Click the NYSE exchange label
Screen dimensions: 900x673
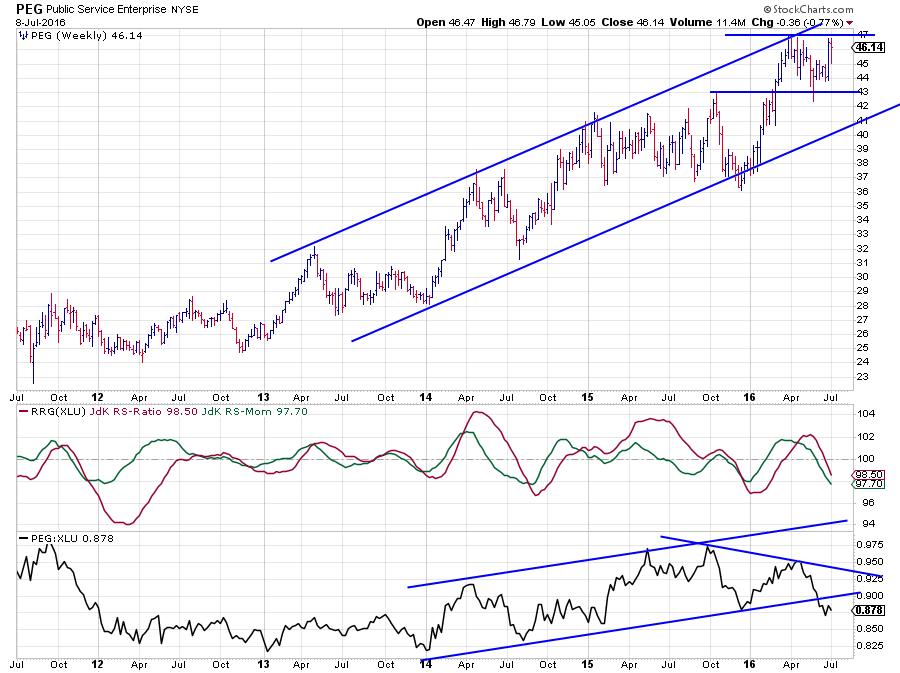185,9
